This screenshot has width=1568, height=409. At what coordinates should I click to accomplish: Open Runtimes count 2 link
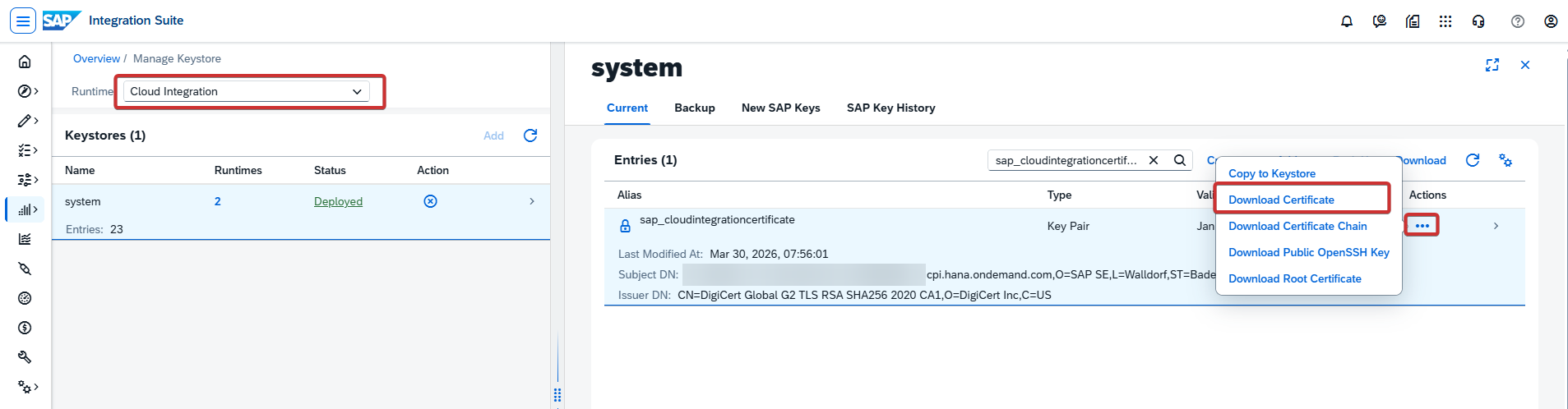click(x=218, y=201)
